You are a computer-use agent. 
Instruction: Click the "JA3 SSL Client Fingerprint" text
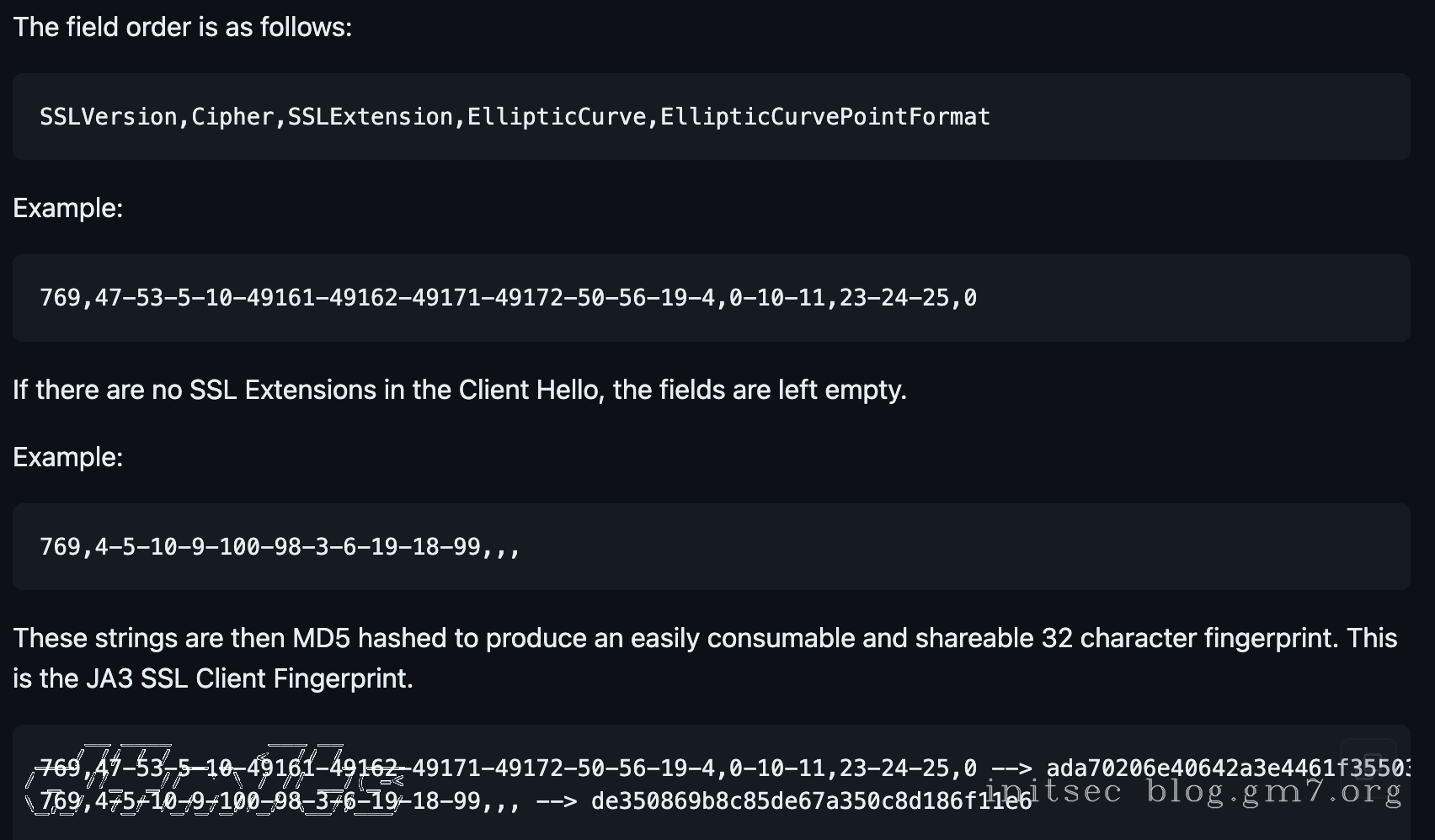click(x=249, y=679)
